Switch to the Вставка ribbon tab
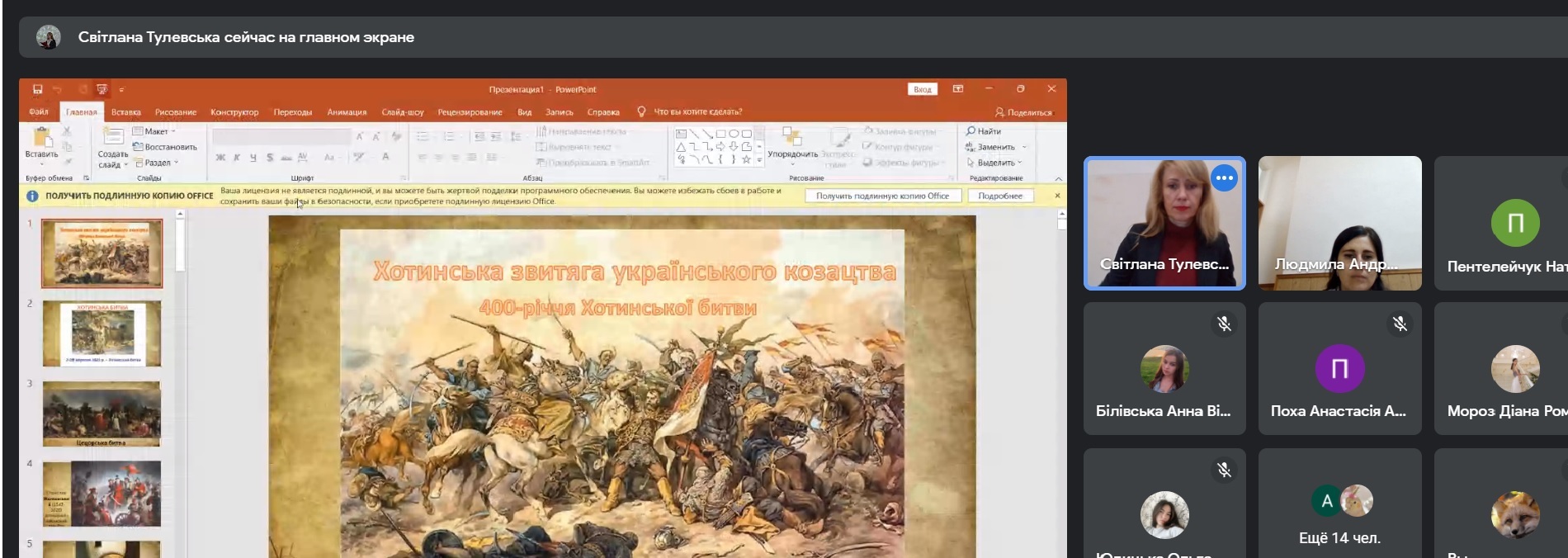 coord(125,112)
